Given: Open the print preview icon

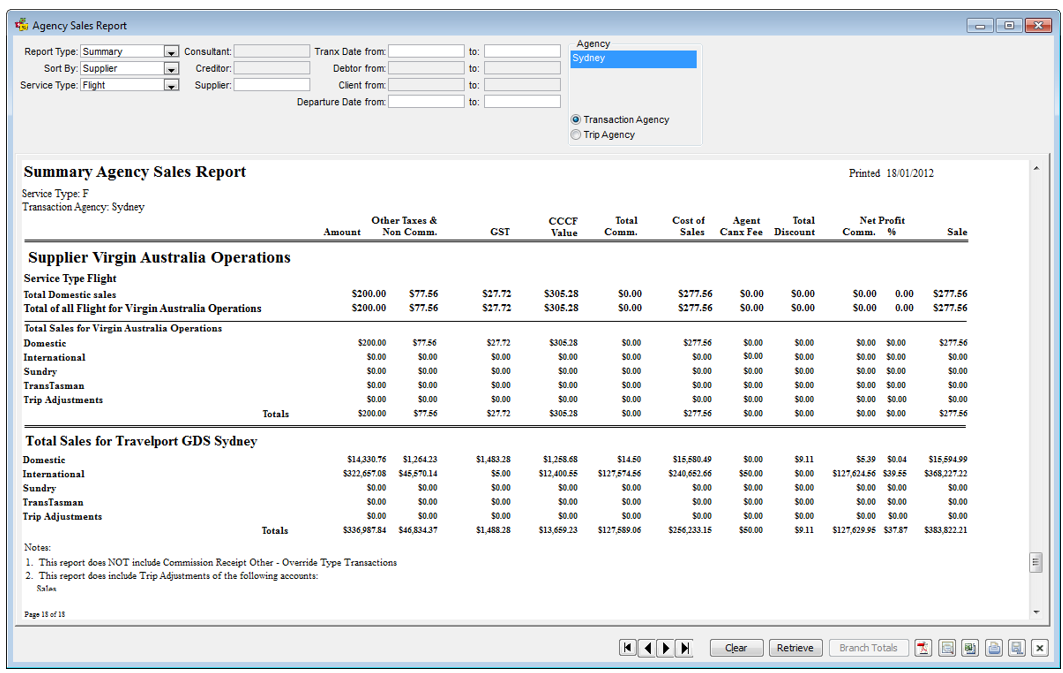Looking at the screenshot, I should (946, 647).
